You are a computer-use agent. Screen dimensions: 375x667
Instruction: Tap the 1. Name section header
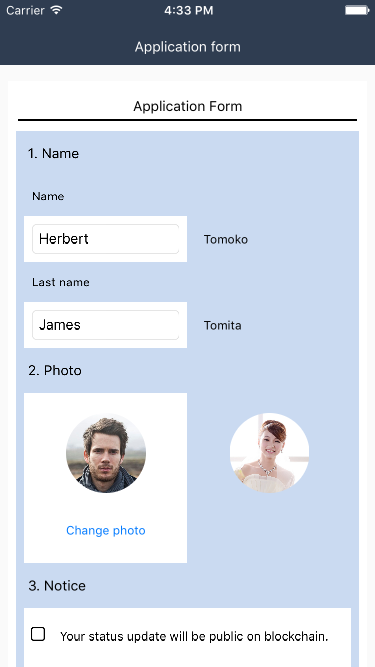click(x=53, y=153)
